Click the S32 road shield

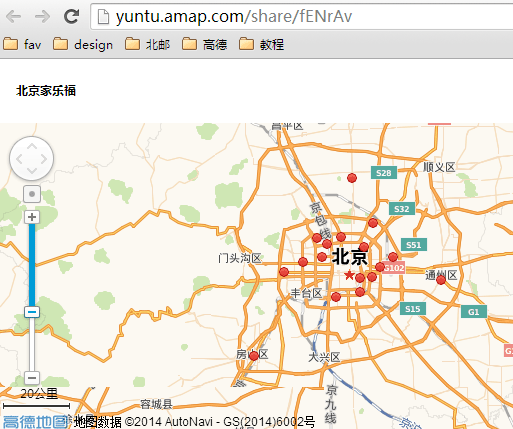click(x=402, y=209)
